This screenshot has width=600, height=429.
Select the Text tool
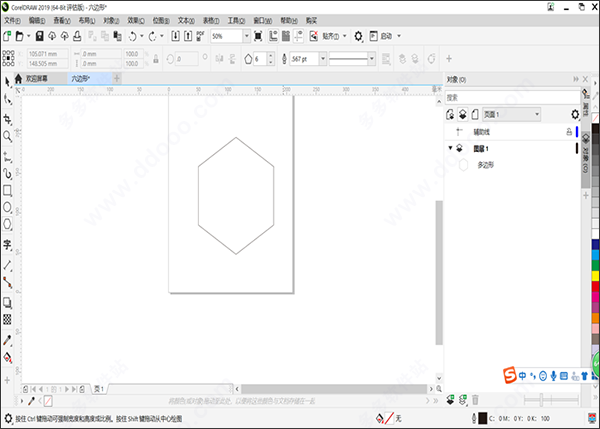[7, 245]
